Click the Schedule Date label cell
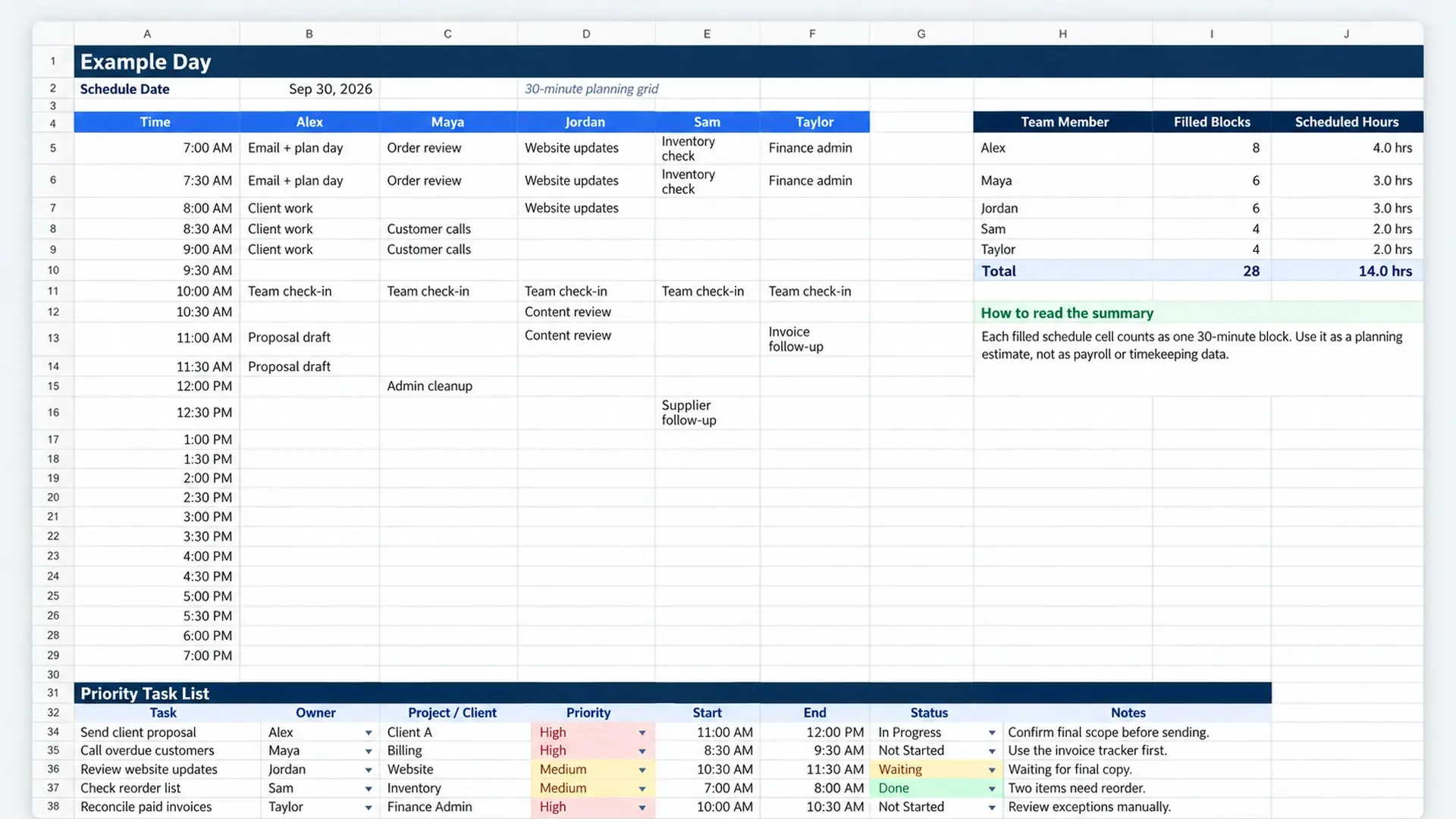The width and height of the screenshot is (1456, 819). (x=157, y=89)
